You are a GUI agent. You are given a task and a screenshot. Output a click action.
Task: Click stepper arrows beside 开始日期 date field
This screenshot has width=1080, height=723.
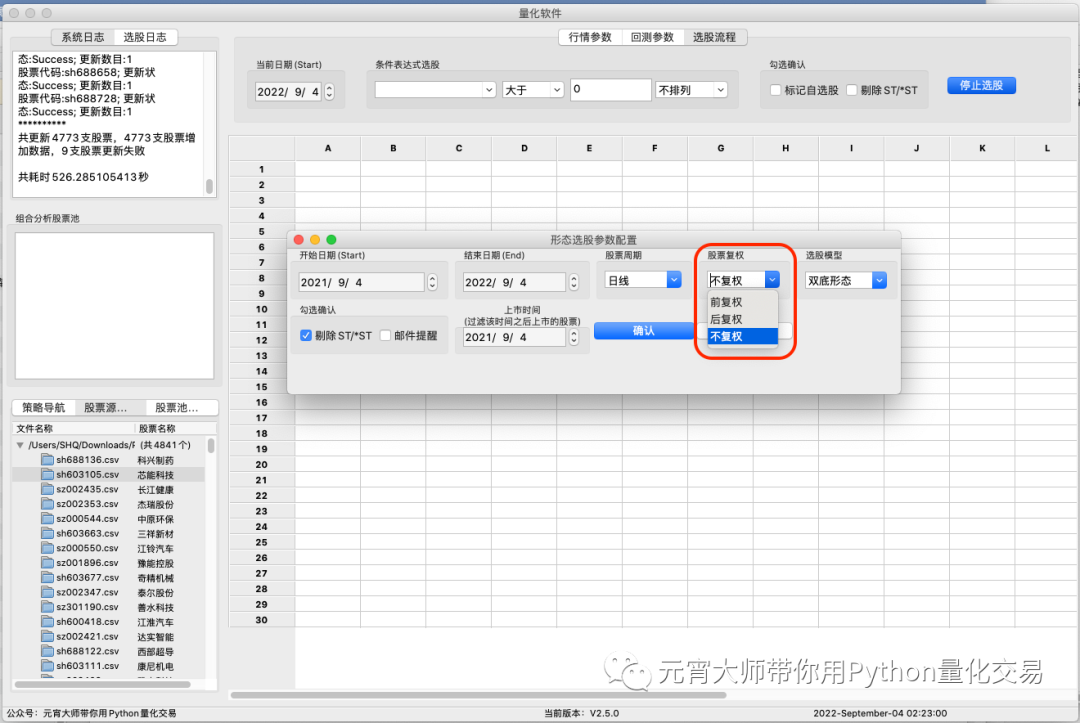[x=432, y=282]
